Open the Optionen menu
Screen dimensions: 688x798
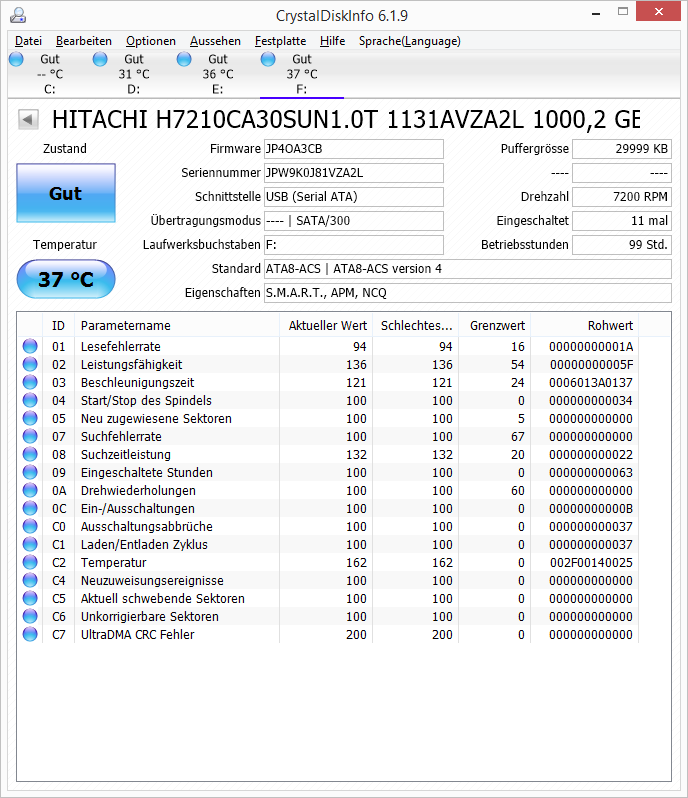tap(151, 41)
